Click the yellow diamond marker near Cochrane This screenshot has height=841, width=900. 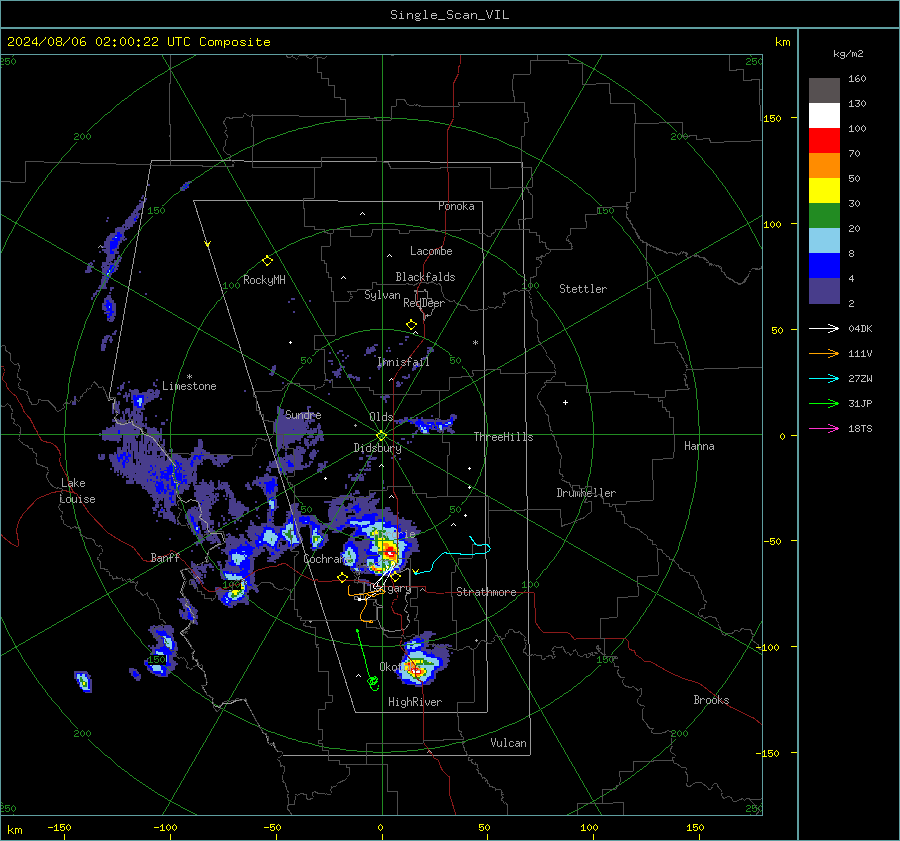(342, 577)
